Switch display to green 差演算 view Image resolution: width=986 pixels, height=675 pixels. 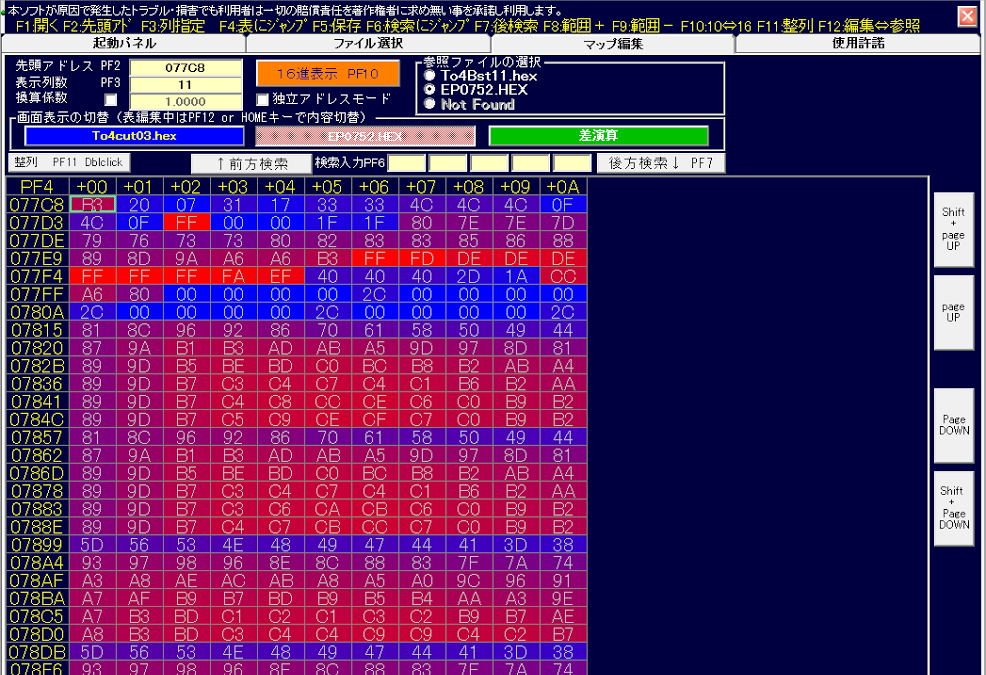pyautogui.click(x=598, y=136)
